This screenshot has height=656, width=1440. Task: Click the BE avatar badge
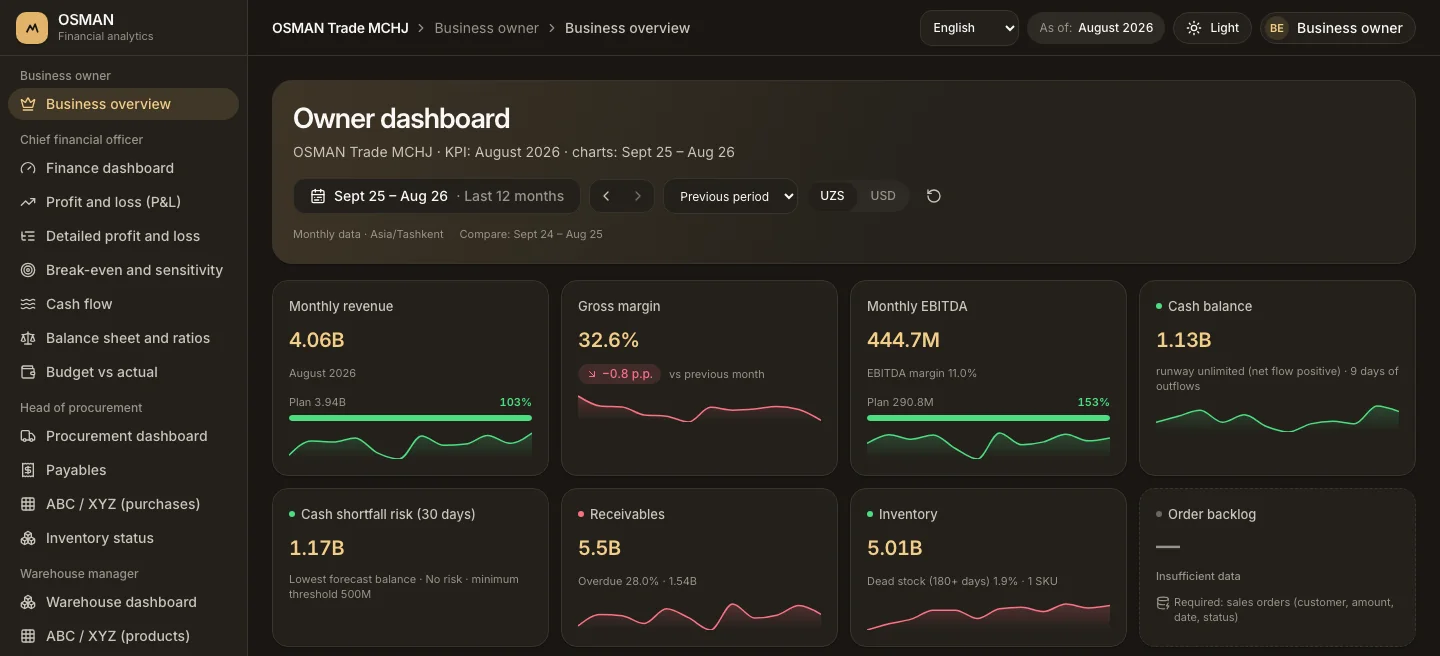coord(1277,28)
